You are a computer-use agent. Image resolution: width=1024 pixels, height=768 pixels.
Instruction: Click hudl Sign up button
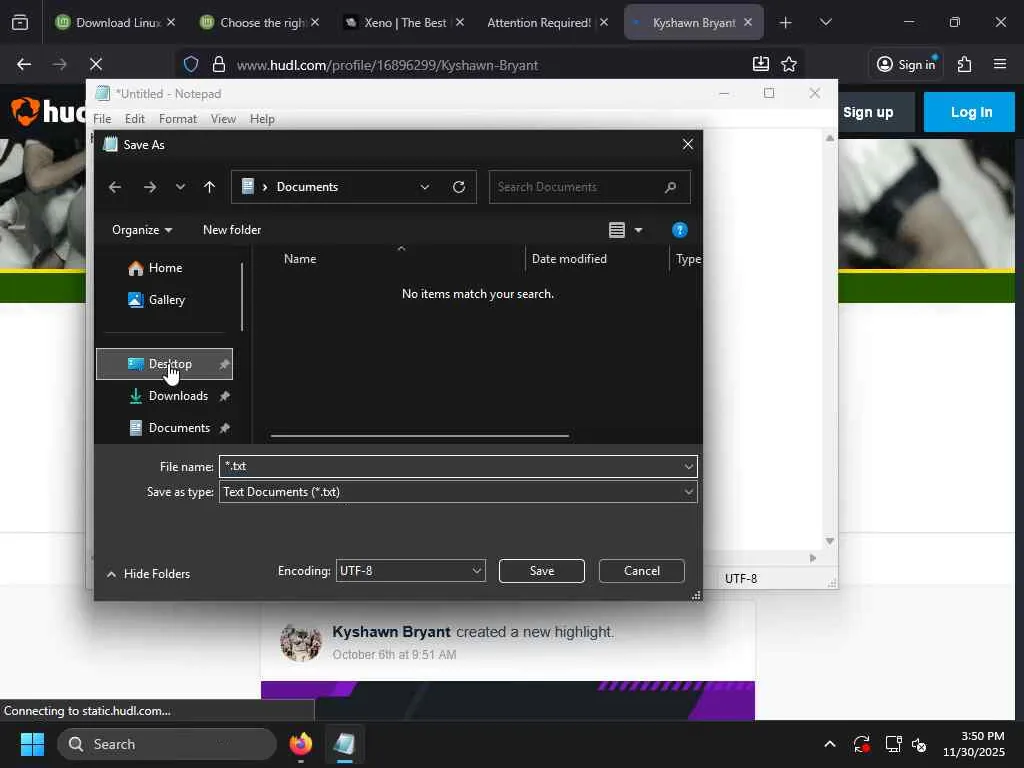(868, 112)
